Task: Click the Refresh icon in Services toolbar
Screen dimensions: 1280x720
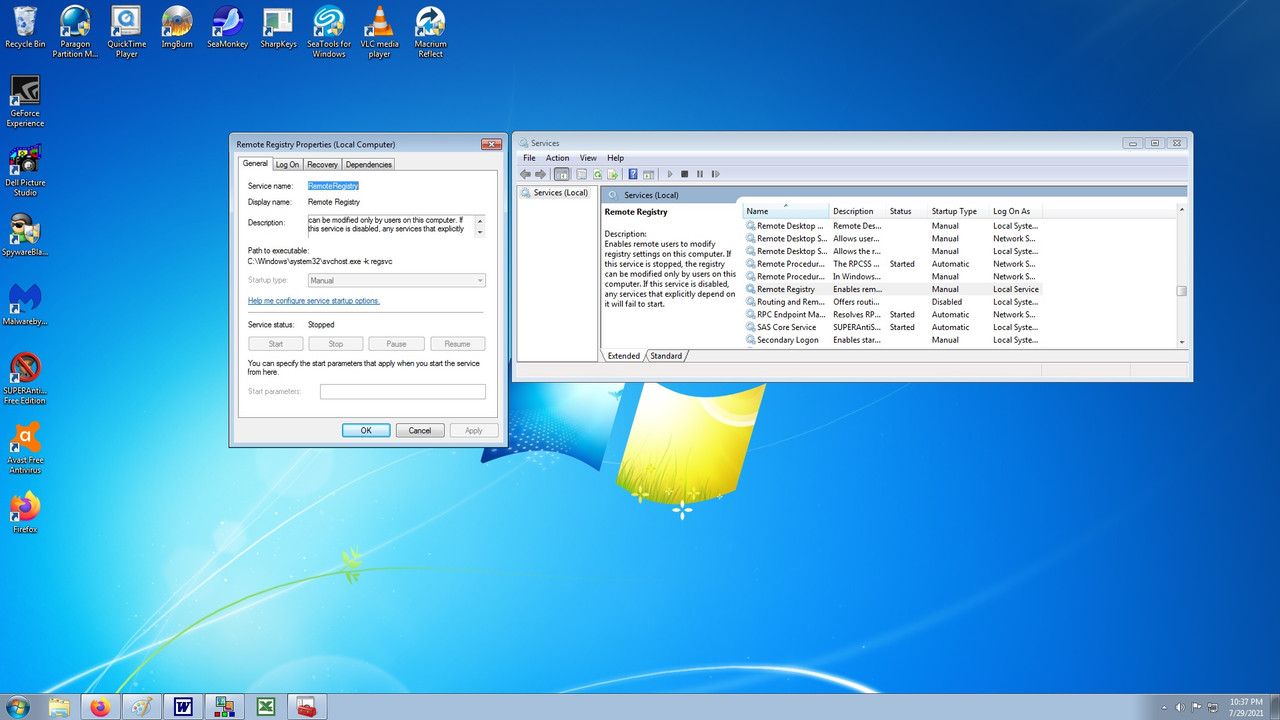Action: point(597,174)
